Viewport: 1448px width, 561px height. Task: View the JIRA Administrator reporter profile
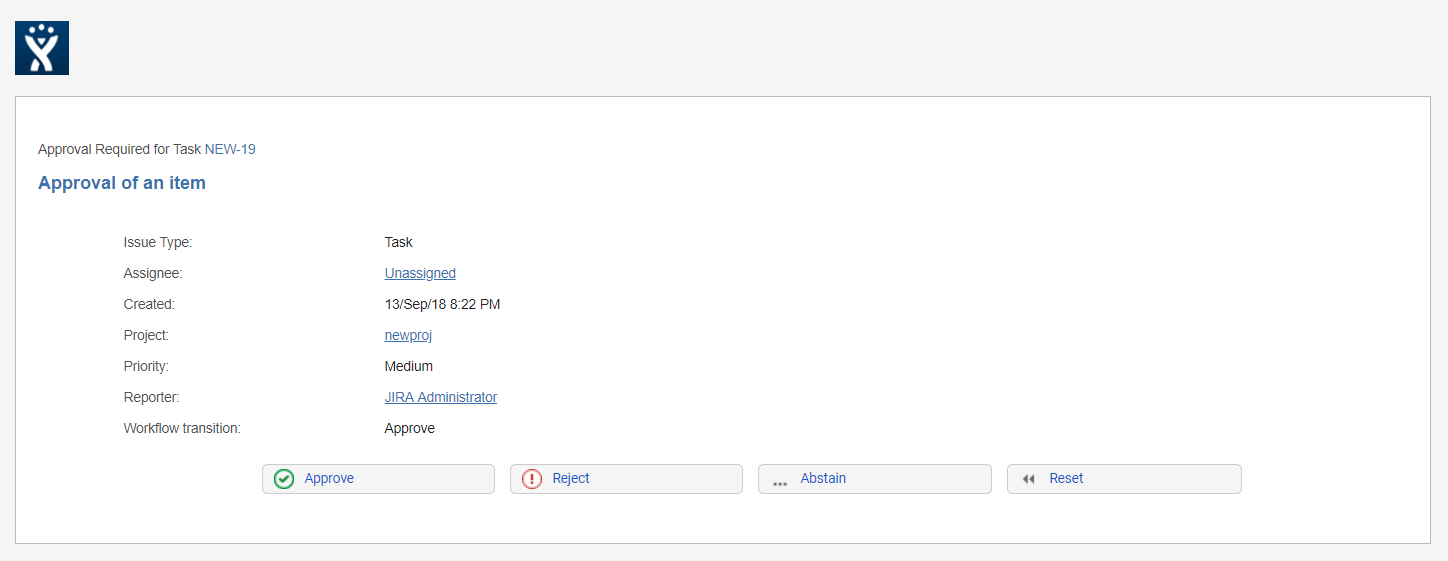[x=441, y=397]
